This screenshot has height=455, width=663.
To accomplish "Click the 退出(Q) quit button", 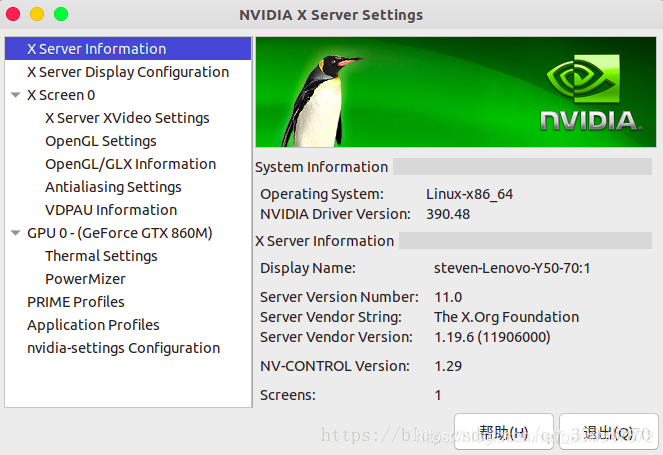I will pyautogui.click(x=608, y=431).
